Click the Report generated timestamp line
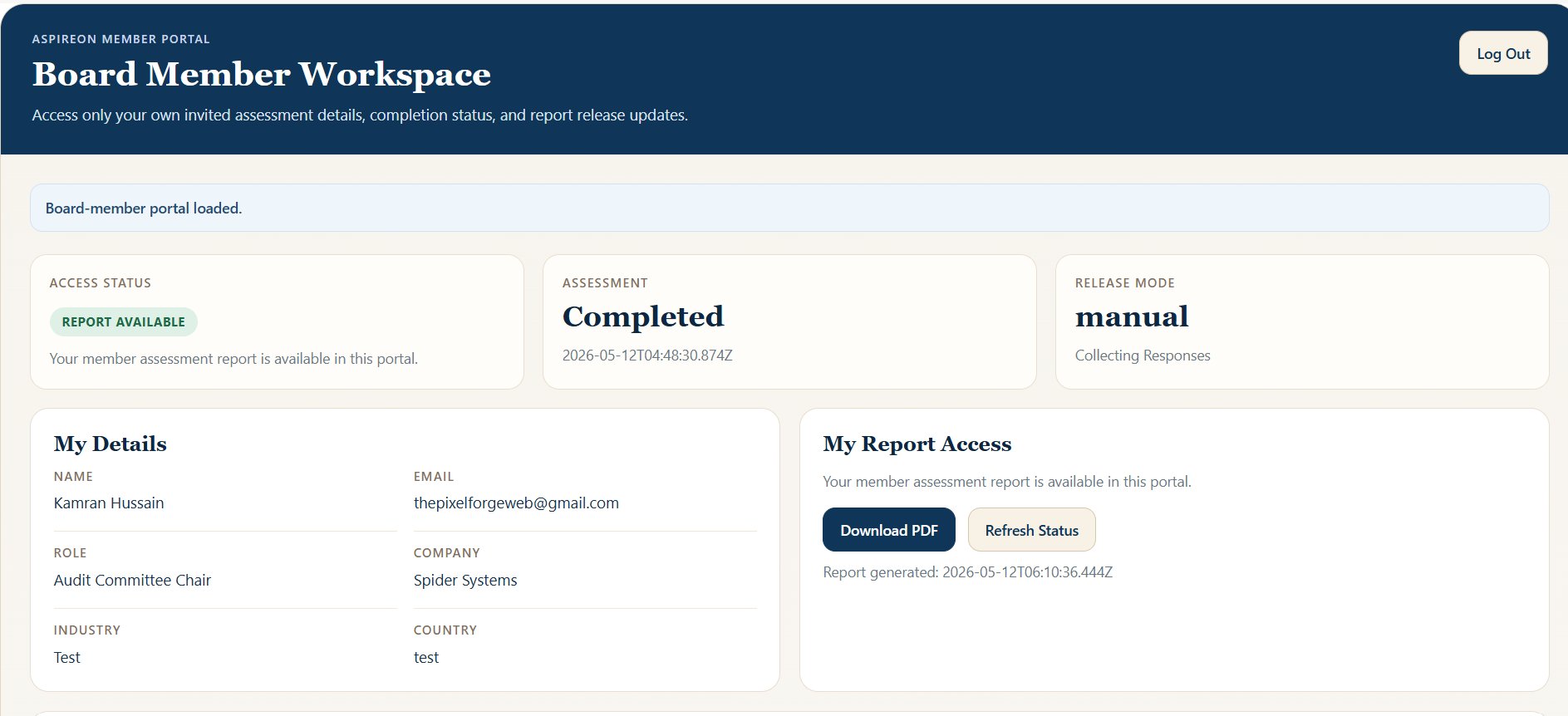 pyautogui.click(x=967, y=572)
